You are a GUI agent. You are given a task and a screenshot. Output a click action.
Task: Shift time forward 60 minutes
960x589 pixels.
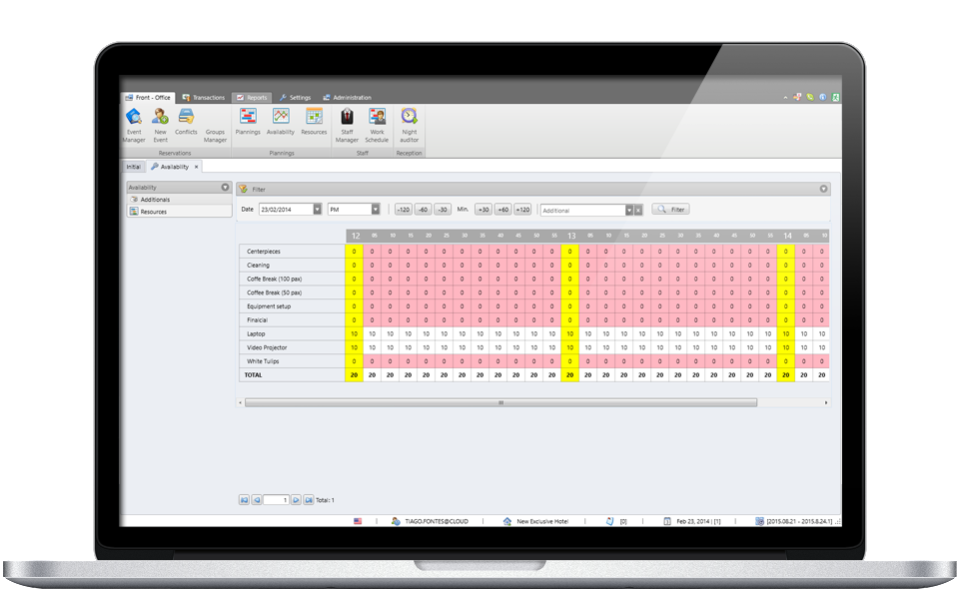click(503, 209)
